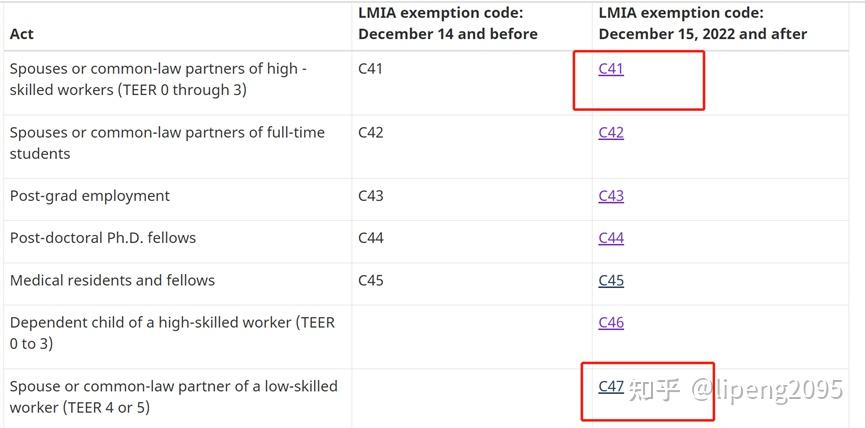Click 'Post-doctoral Ph.D. fellows' row label
Viewport: 865px width, 428px height.
pyautogui.click(x=103, y=238)
